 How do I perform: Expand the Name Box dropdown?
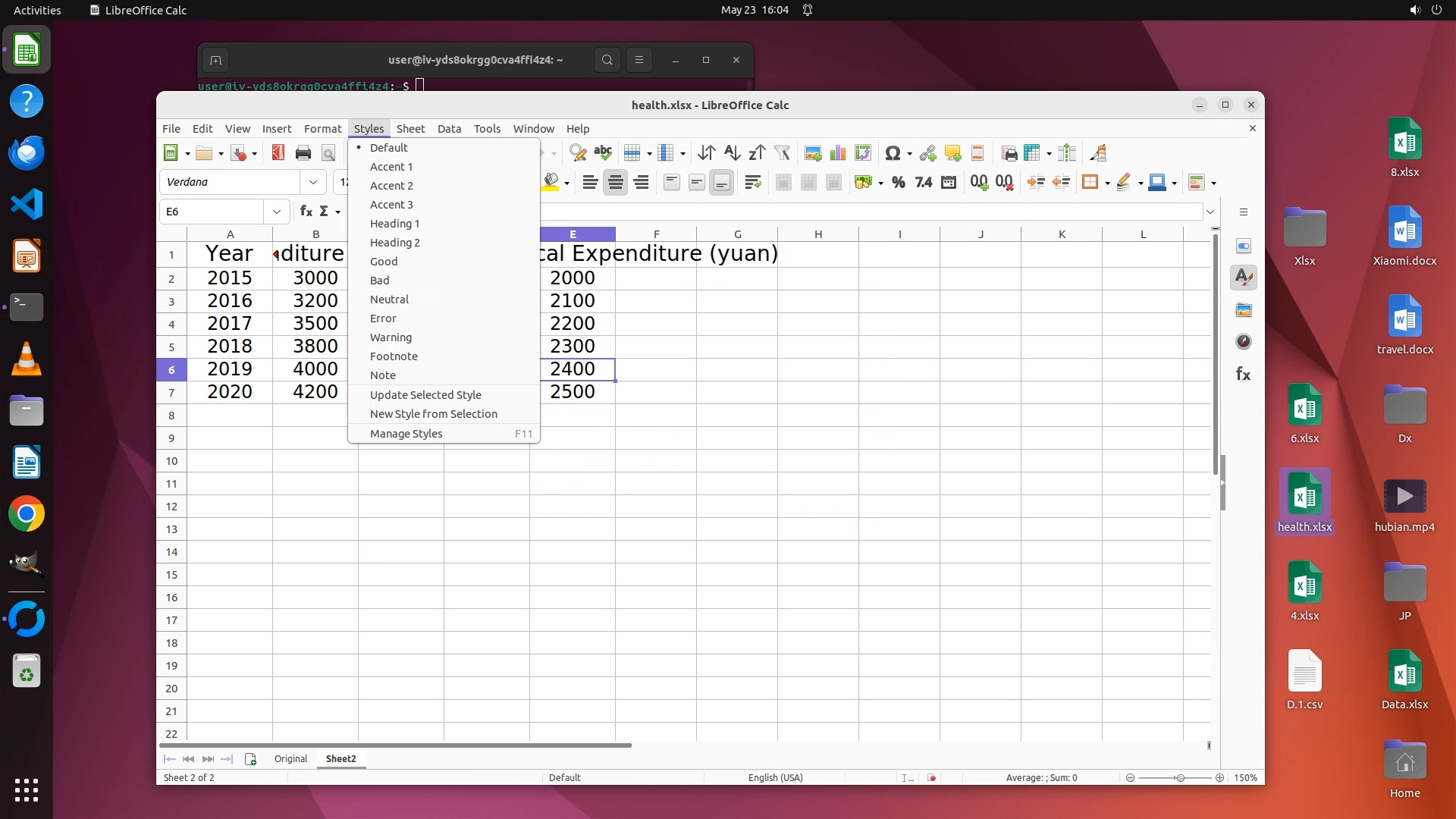277,212
